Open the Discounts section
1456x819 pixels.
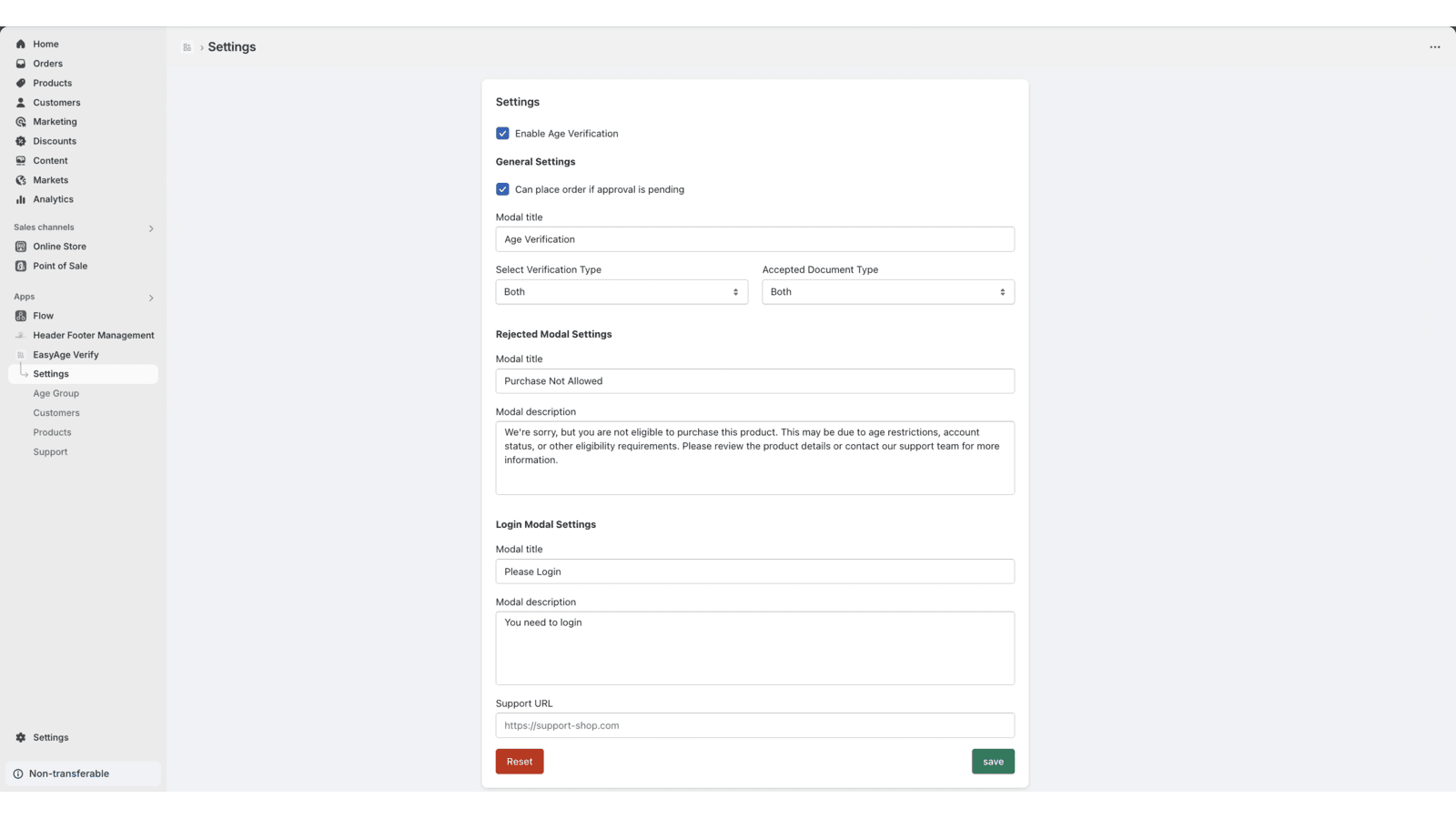[x=54, y=141]
